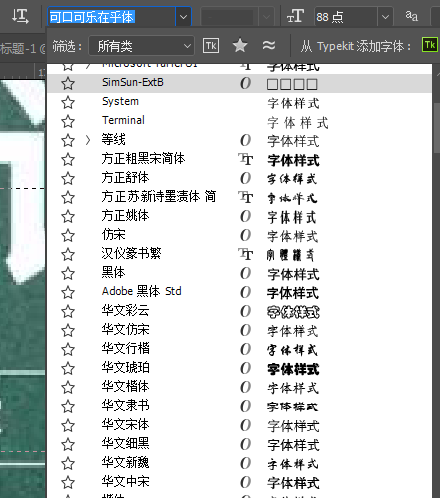Image resolution: width=440 pixels, height=498 pixels.
Task: Toggle text orientation icon in options bar
Action: 20,16
